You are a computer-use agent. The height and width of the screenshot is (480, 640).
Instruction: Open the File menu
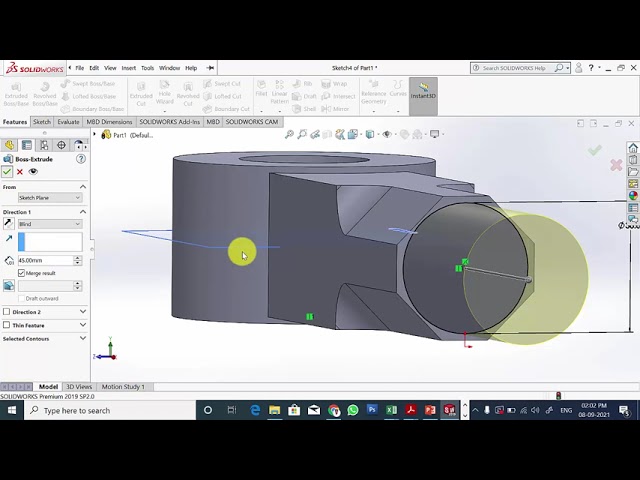click(80, 68)
